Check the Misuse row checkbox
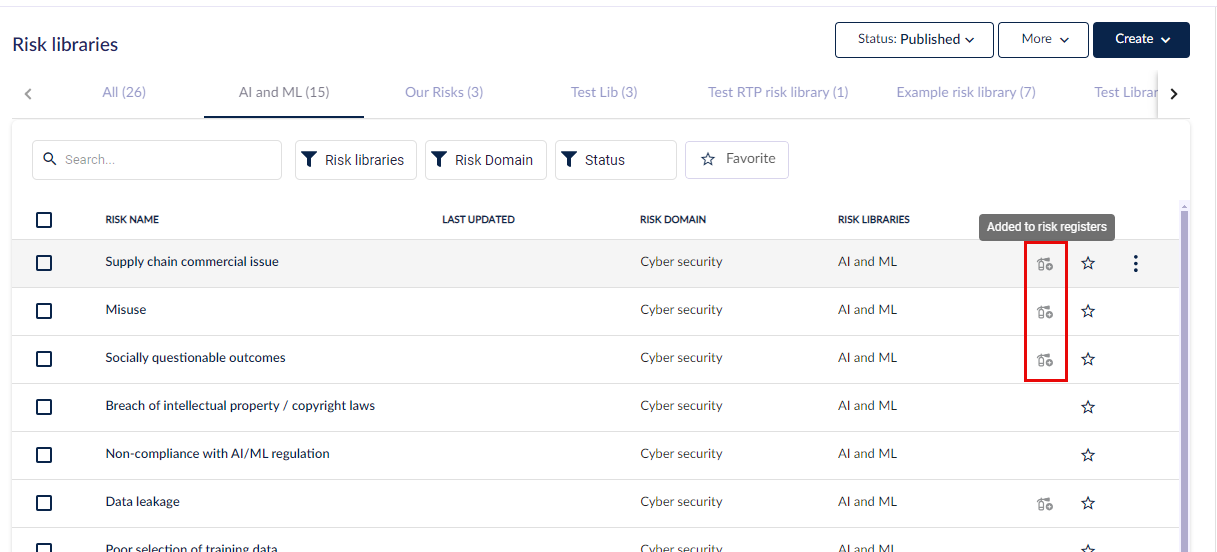Viewport: 1217px width, 552px height. click(x=44, y=311)
